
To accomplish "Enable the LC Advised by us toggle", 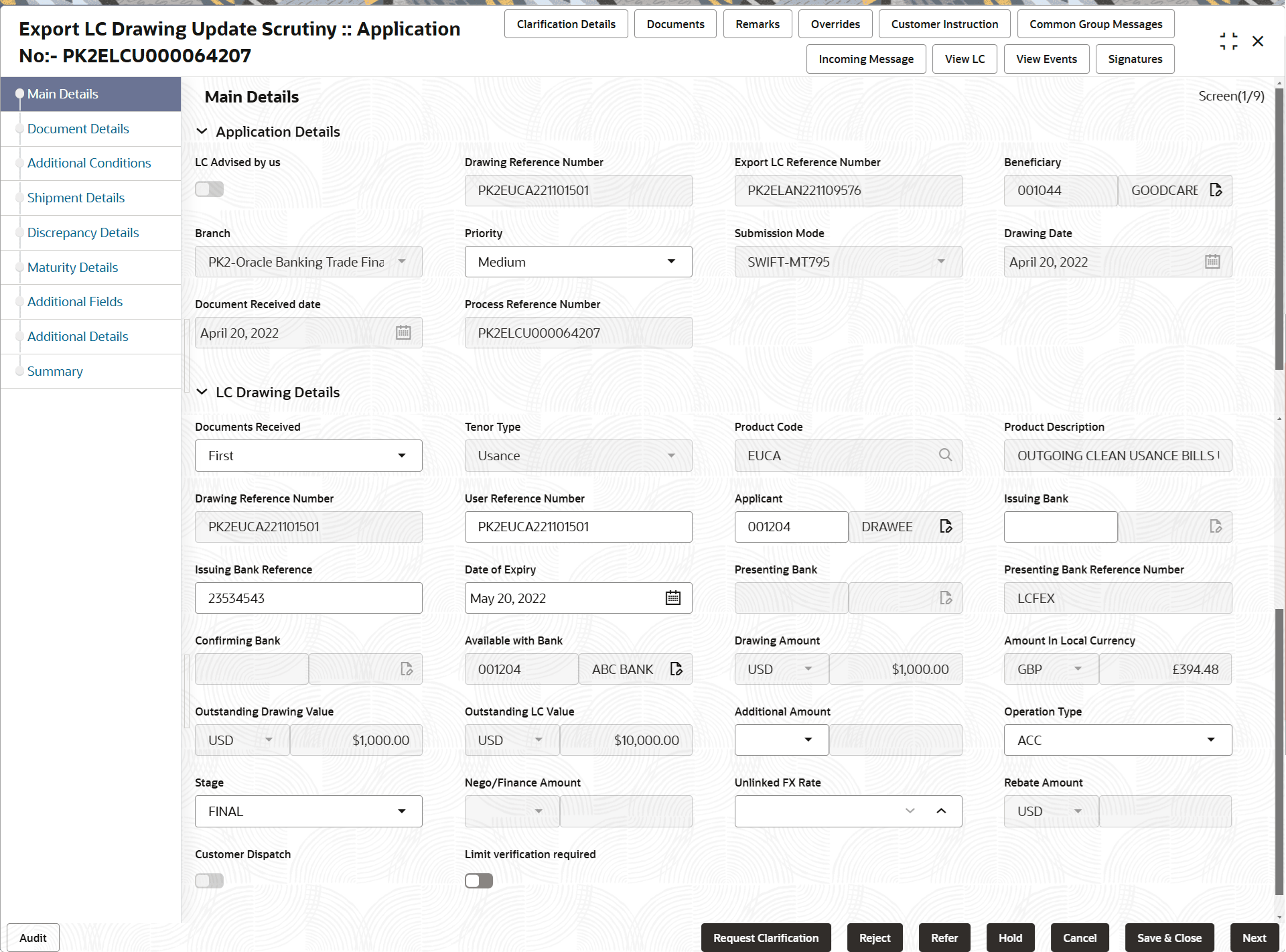I will coord(209,189).
